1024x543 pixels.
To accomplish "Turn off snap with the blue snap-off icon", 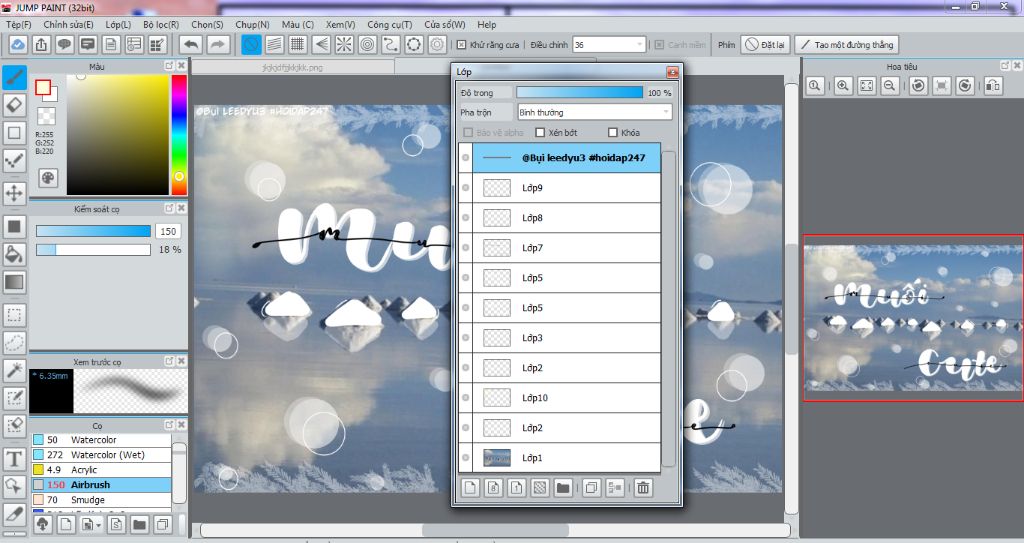I will point(251,44).
